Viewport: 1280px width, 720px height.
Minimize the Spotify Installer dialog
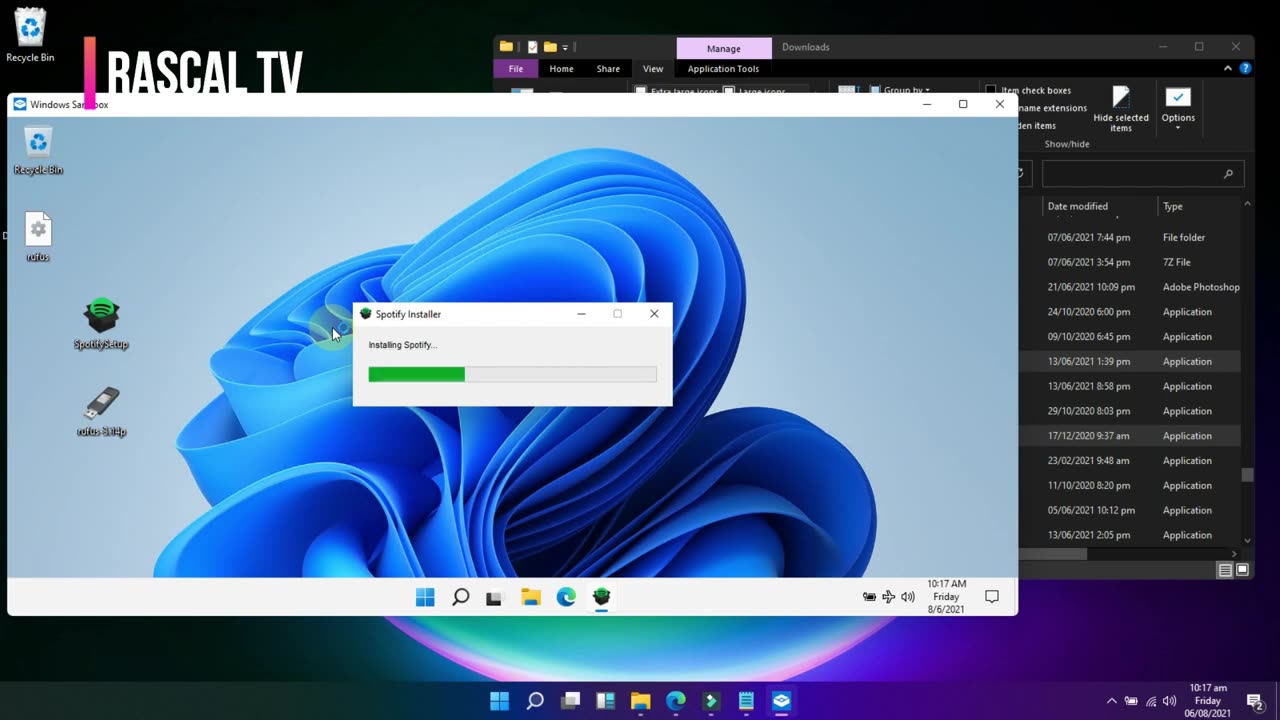[x=581, y=314]
